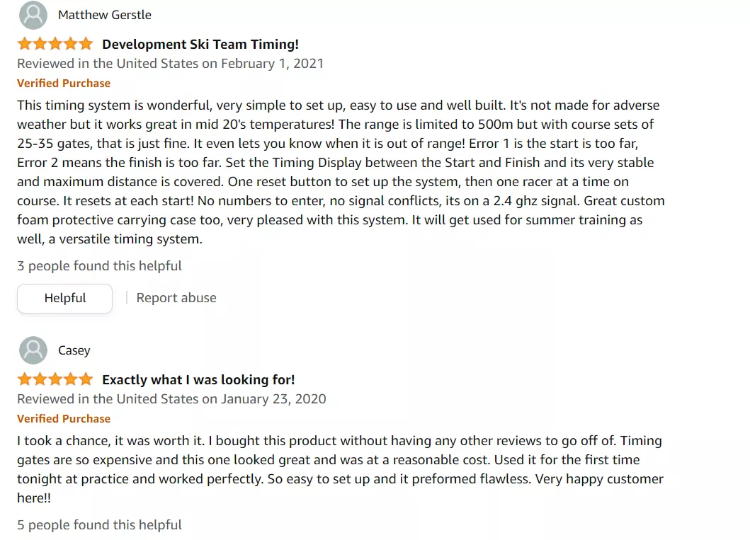The width and height of the screenshot is (750, 540).
Task: Click Matthew Gerstle's profile avatar icon
Action: (33, 15)
